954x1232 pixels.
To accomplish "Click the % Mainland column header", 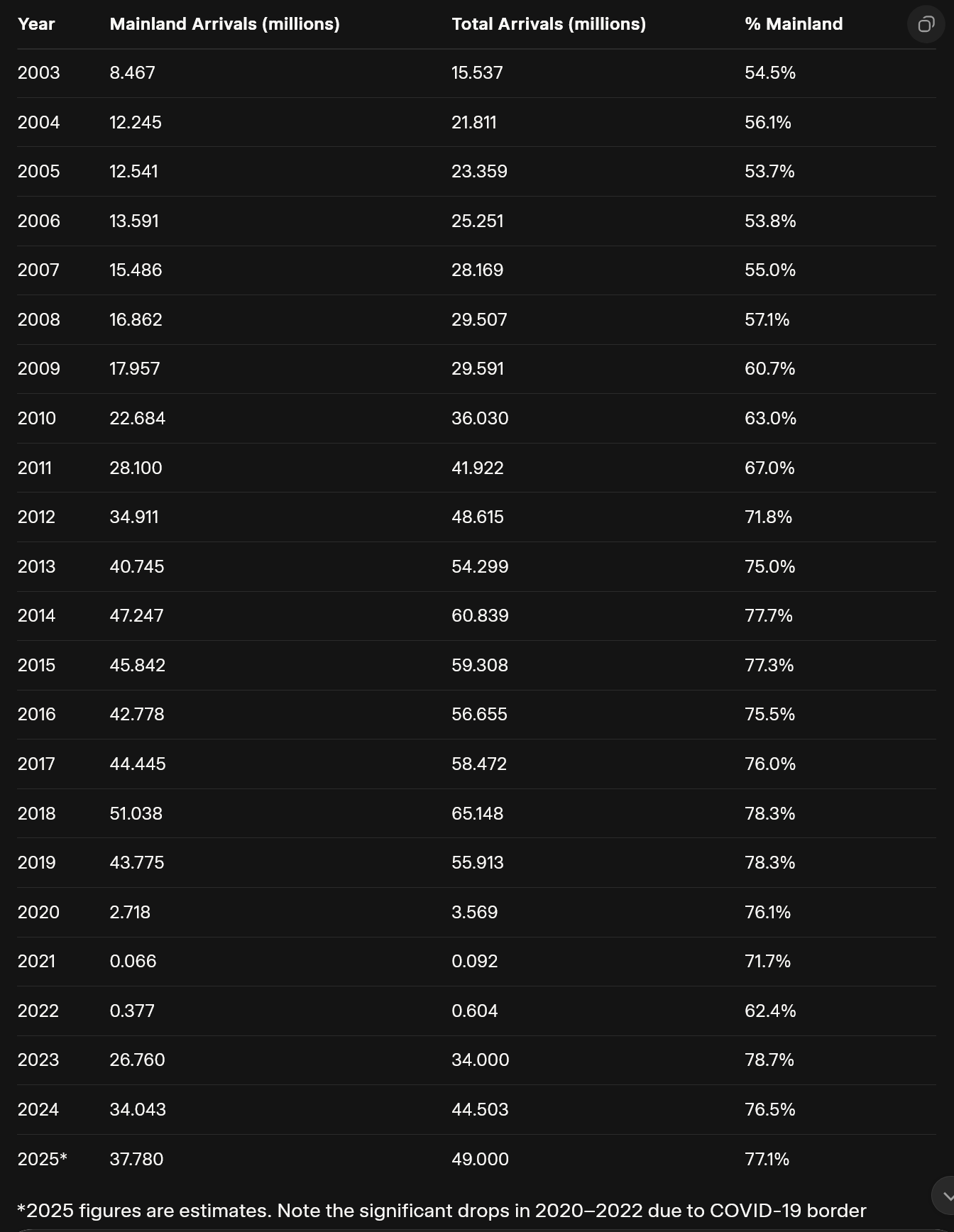I will tap(794, 24).
